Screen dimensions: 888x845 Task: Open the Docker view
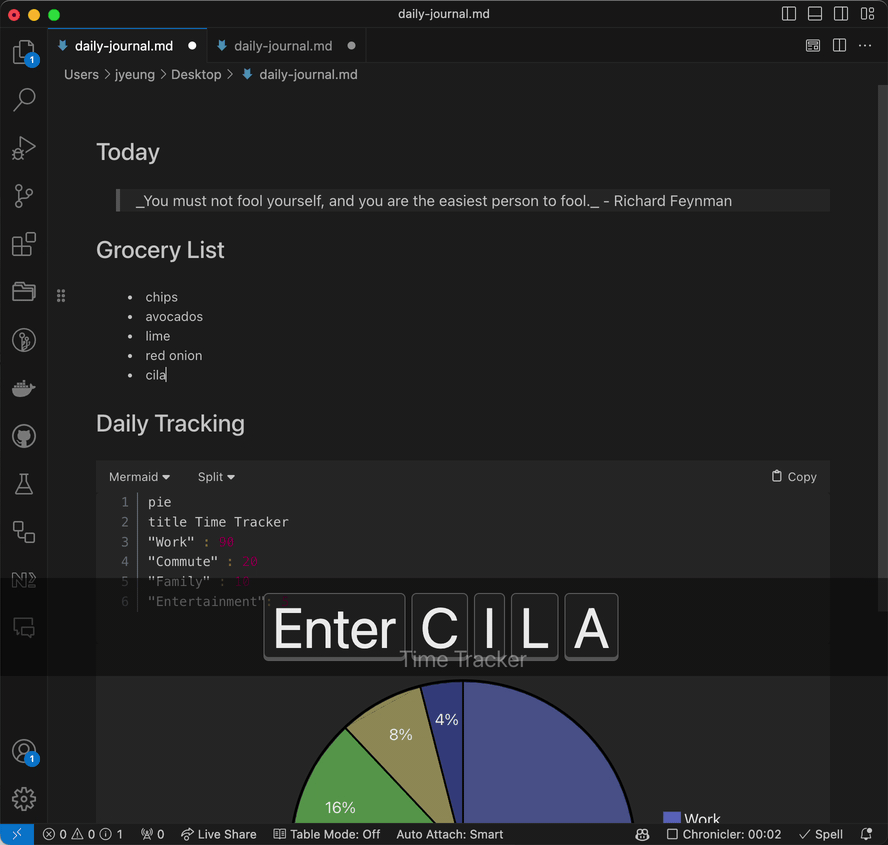click(24, 389)
